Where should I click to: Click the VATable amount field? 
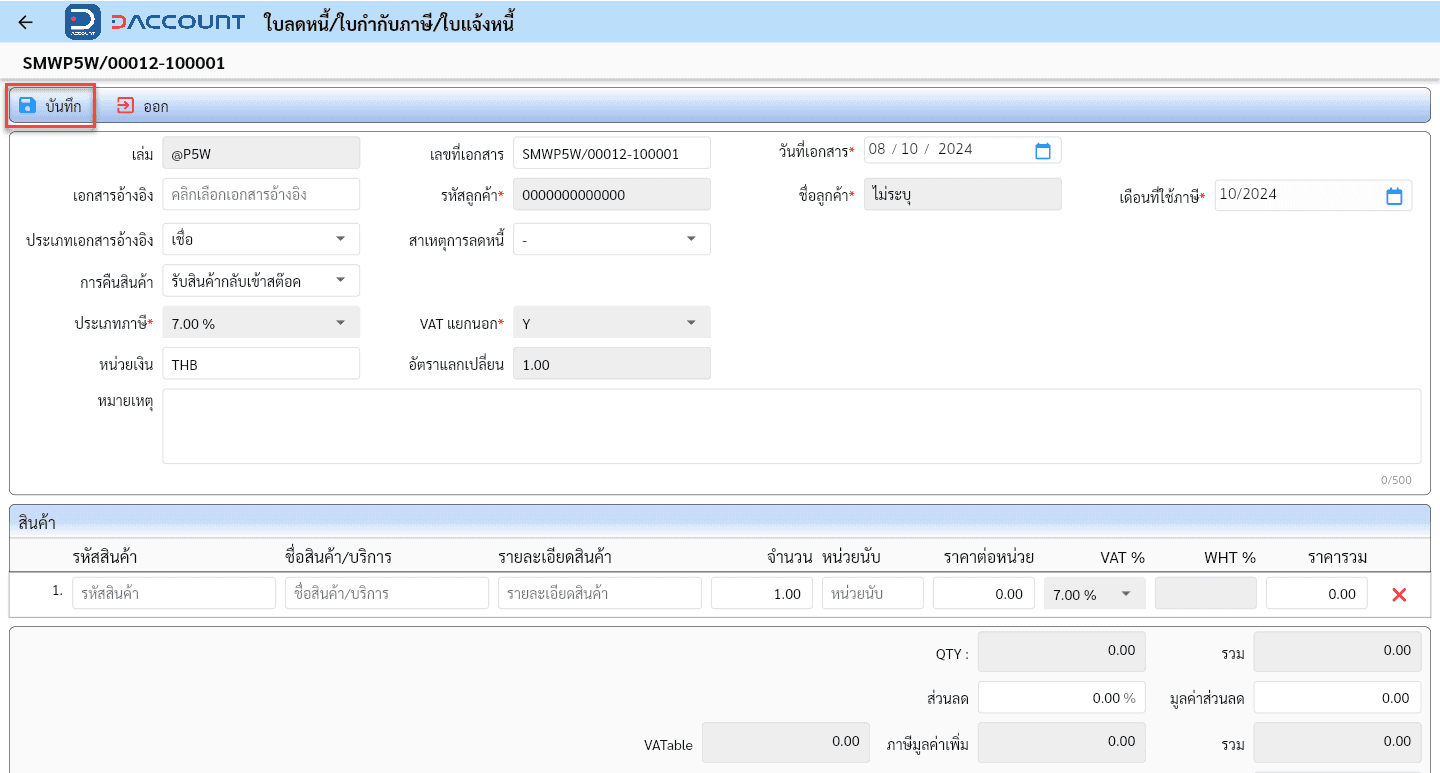(786, 743)
